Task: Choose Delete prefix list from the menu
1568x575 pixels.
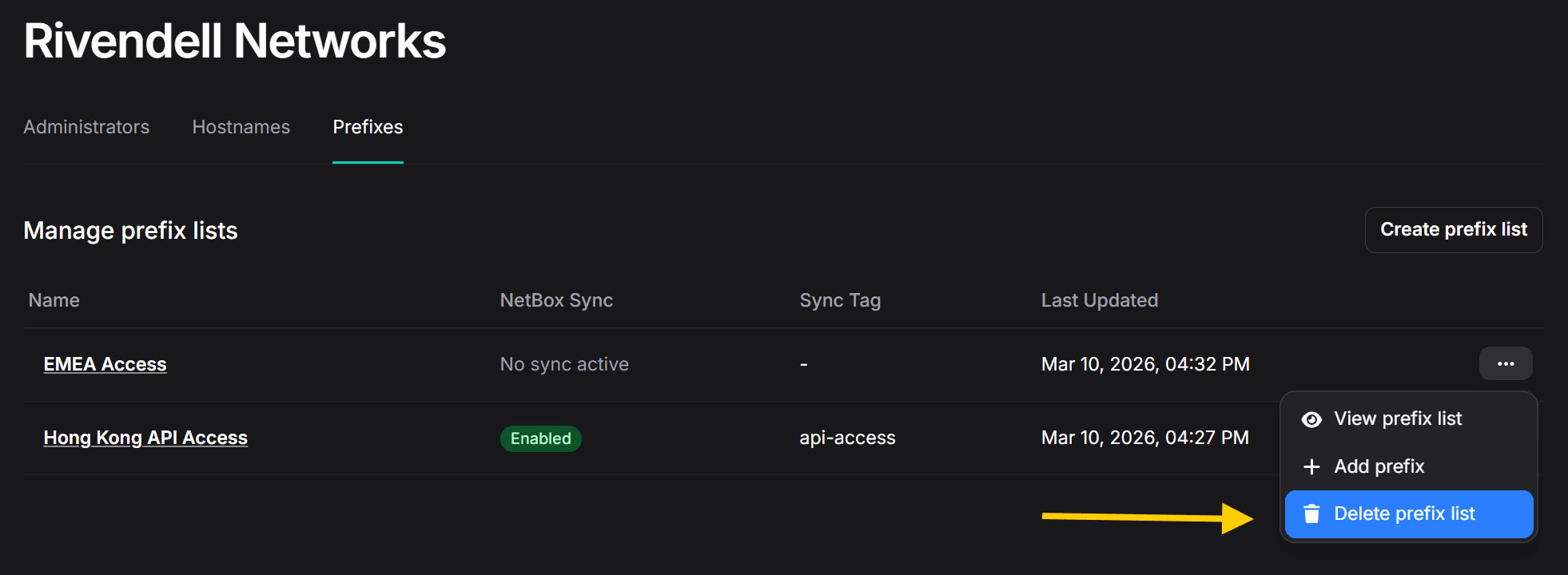Action: point(1409,514)
